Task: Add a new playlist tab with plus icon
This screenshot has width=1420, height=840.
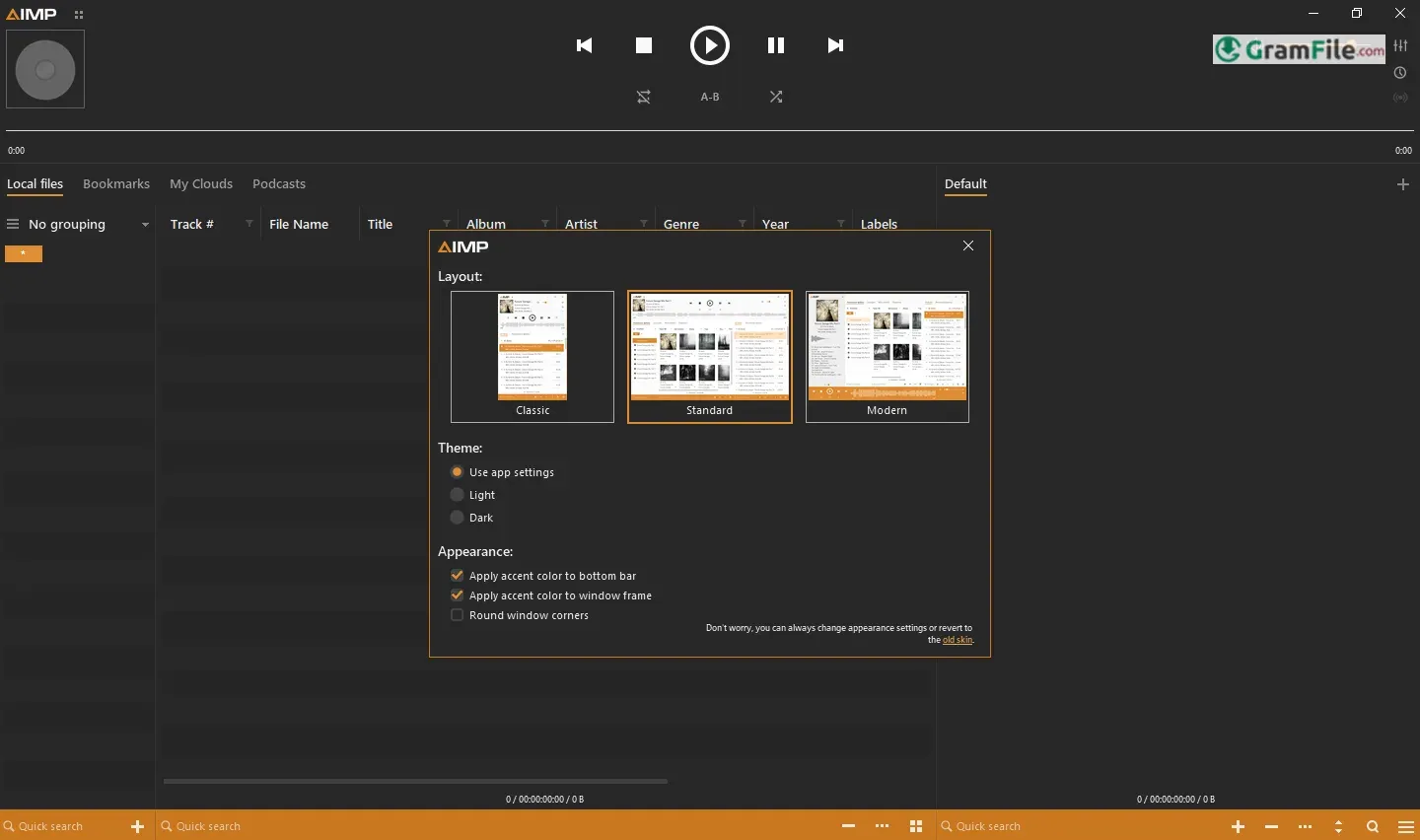Action: (1403, 184)
